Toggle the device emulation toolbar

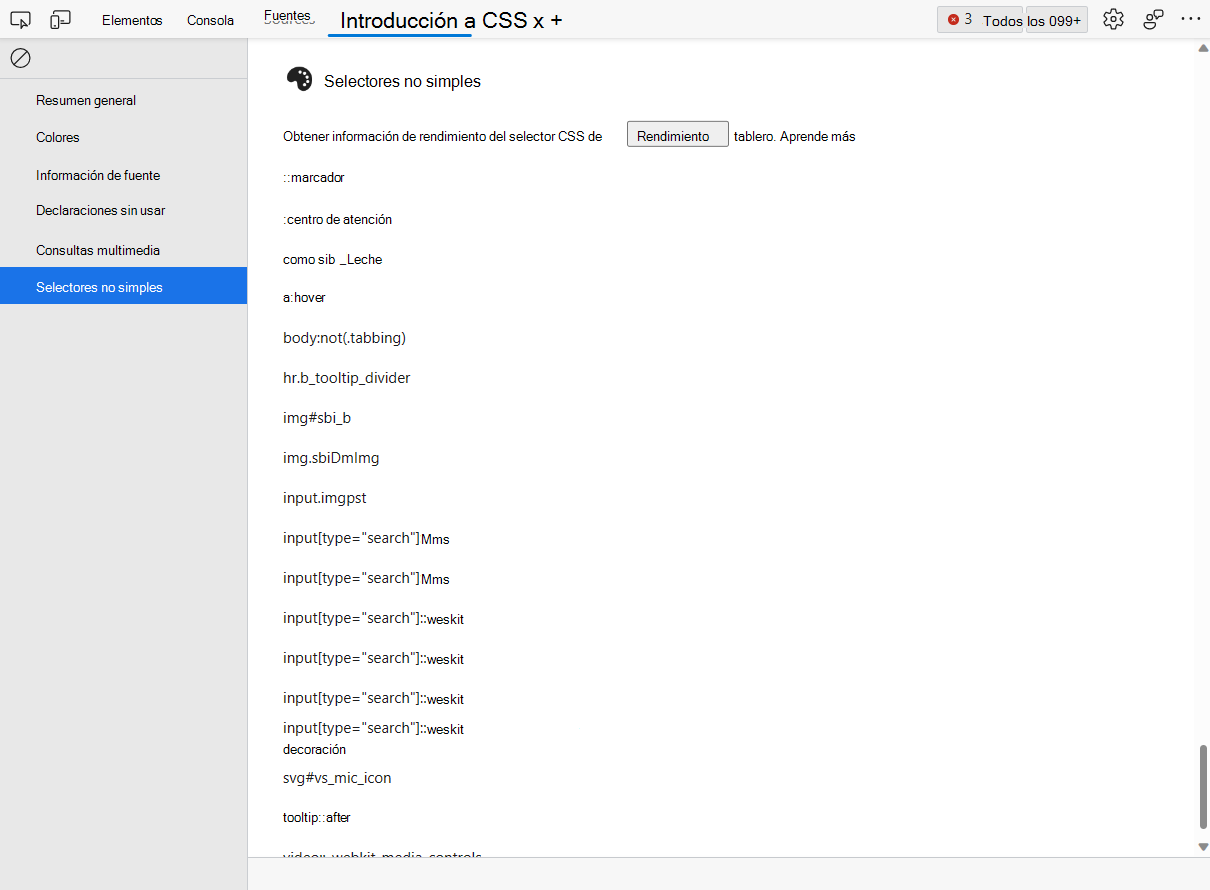click(60, 19)
